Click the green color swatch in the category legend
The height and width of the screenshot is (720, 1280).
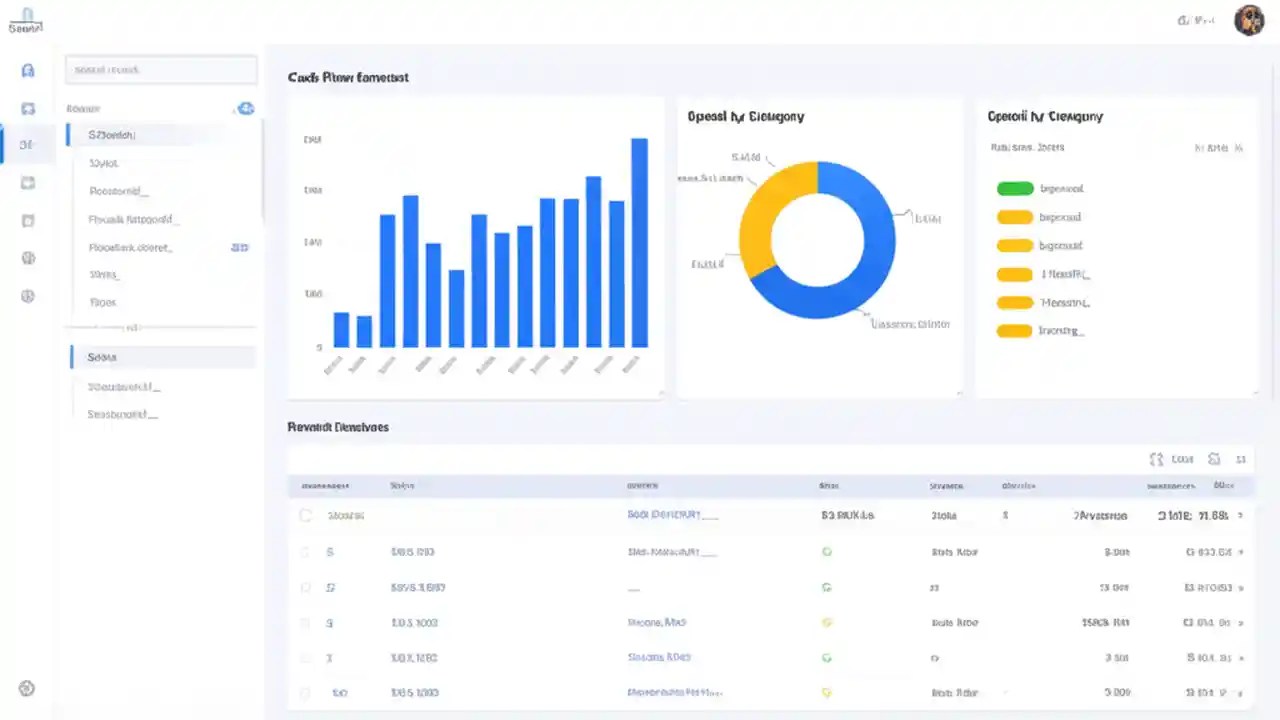pos(1014,188)
